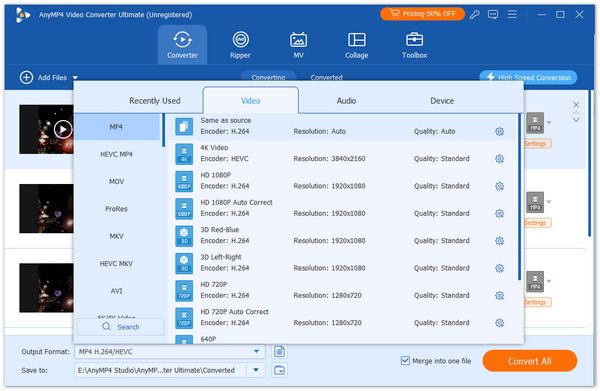The image size is (600, 391).
Task: Open settings gear for HD 720P
Action: click(499, 296)
